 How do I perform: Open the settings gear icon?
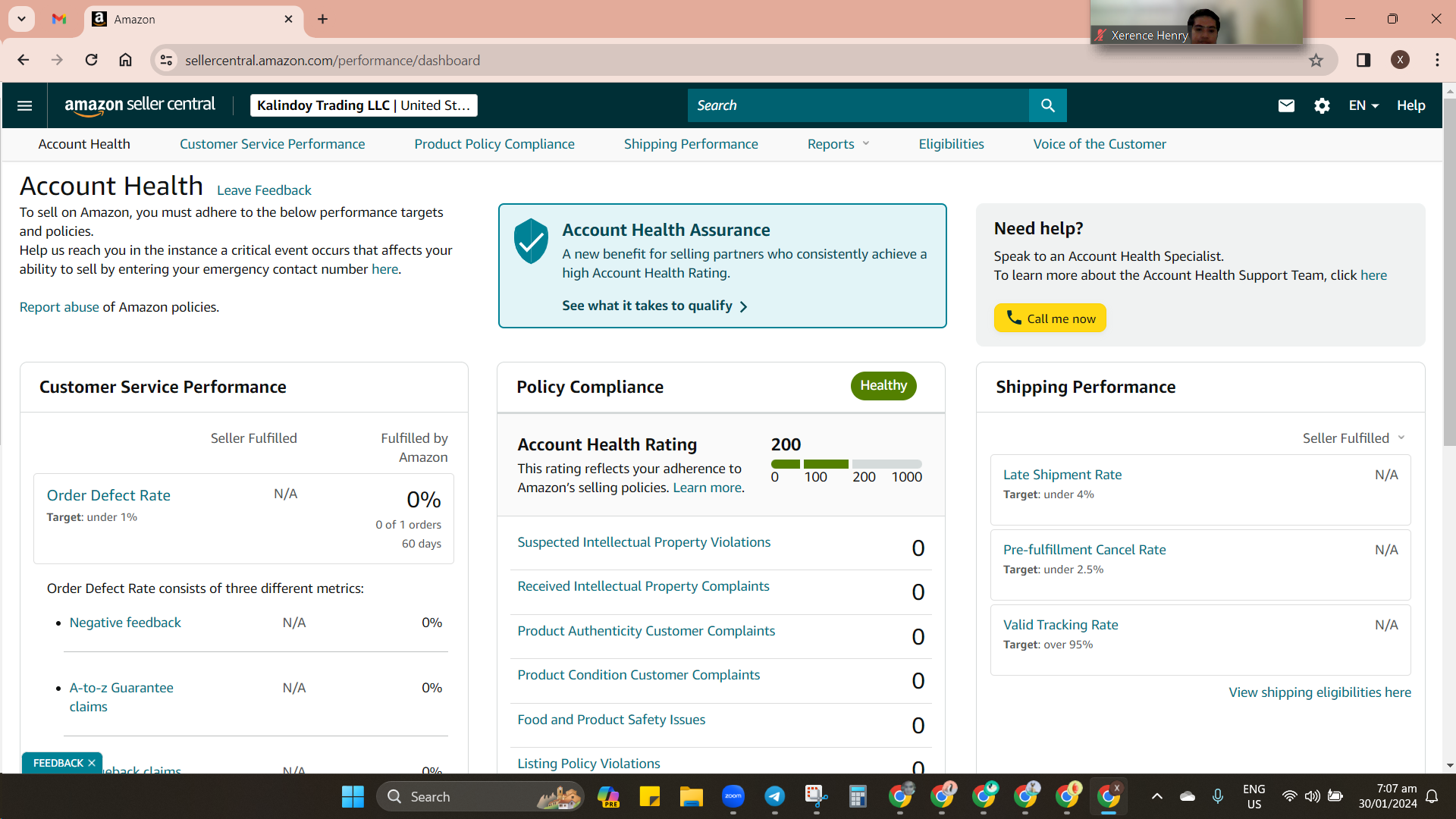point(1322,105)
